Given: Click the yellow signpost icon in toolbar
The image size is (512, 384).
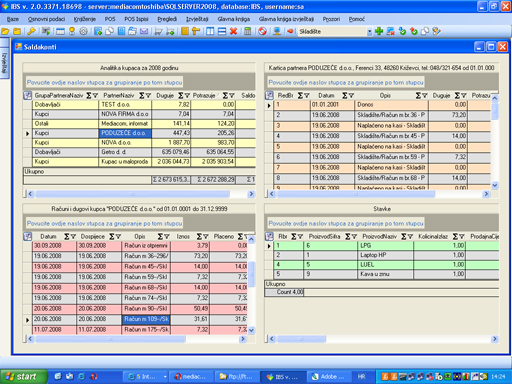Looking at the screenshot, I should point(196,31).
